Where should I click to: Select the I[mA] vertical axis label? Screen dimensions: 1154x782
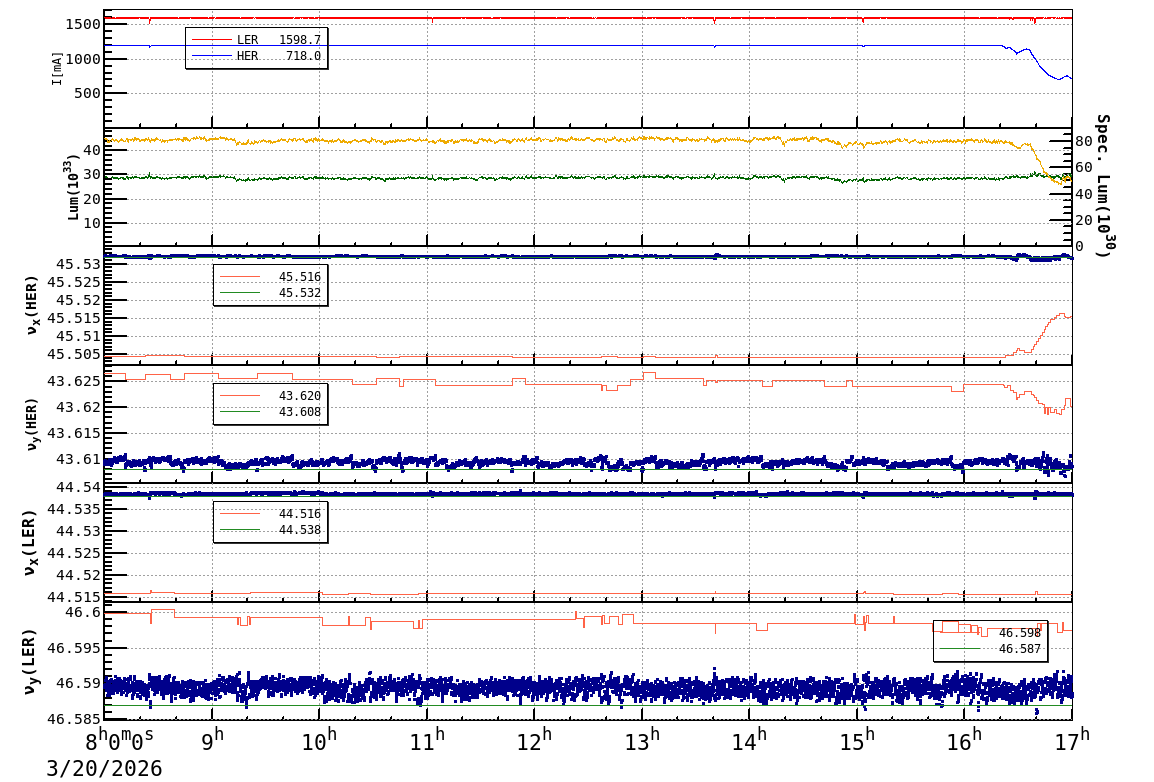point(58,68)
